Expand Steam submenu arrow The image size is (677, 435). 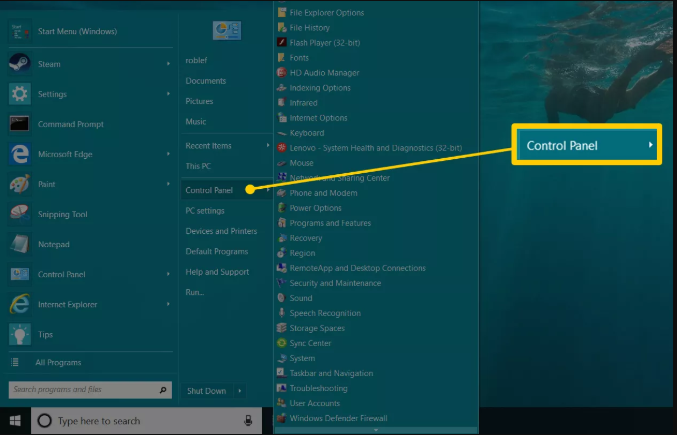click(x=168, y=64)
